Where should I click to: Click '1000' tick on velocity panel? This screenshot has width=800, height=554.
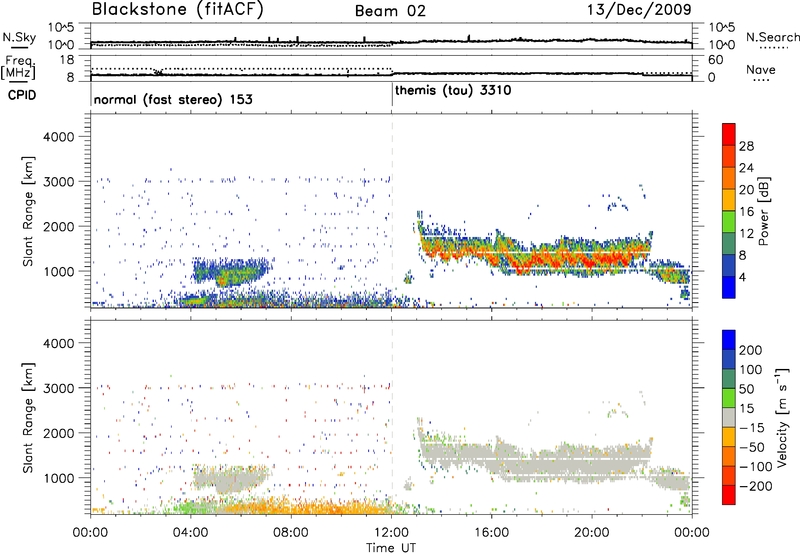[x=58, y=478]
